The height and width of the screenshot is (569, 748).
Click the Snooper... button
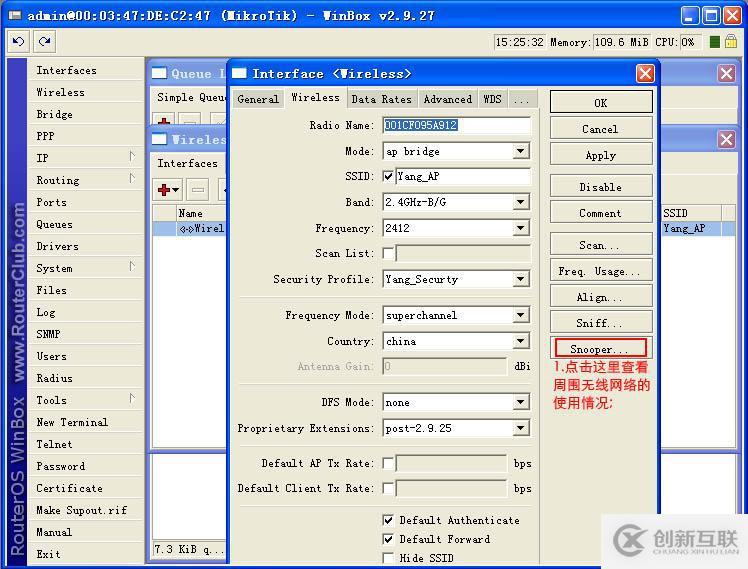coord(601,349)
